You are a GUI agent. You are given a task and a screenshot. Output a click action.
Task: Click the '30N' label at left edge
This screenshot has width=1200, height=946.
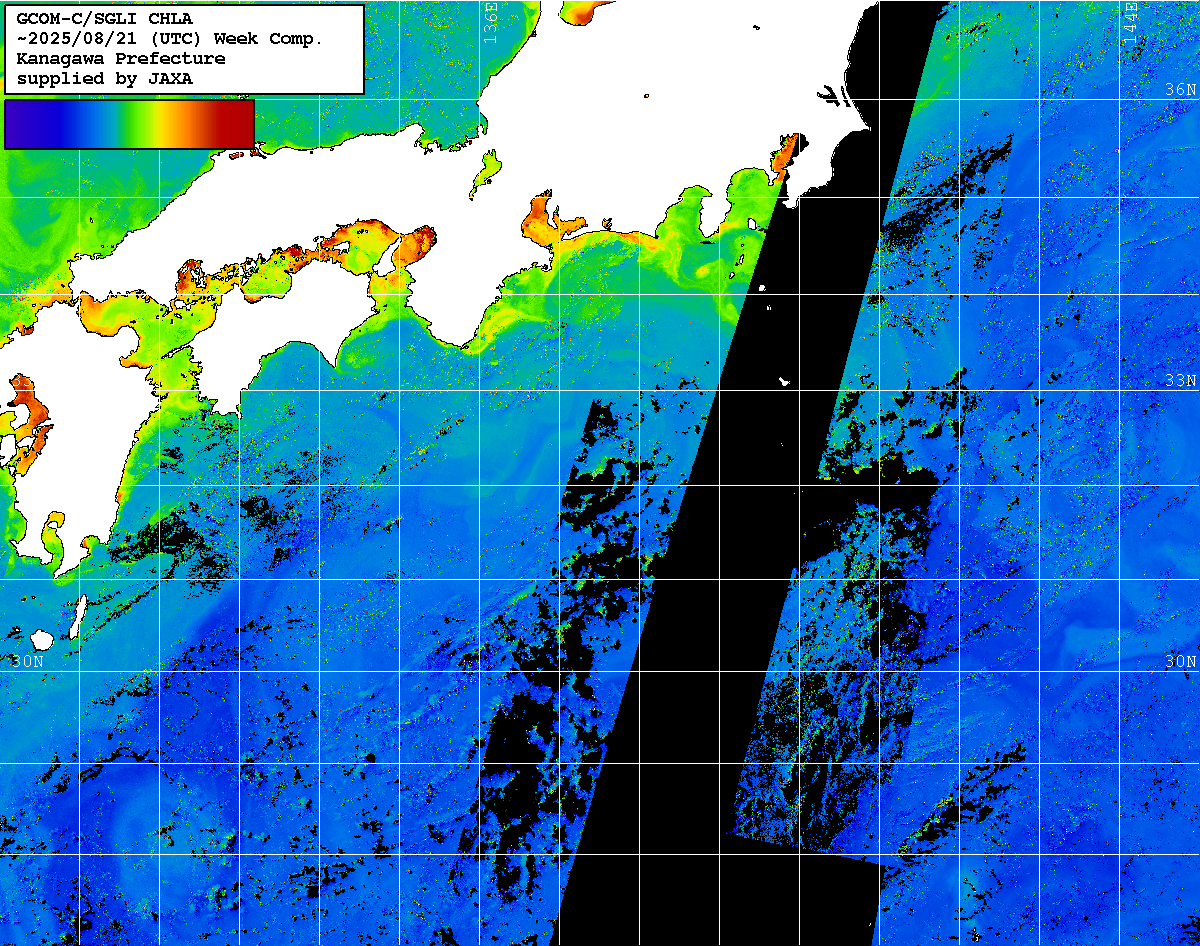click(28, 661)
